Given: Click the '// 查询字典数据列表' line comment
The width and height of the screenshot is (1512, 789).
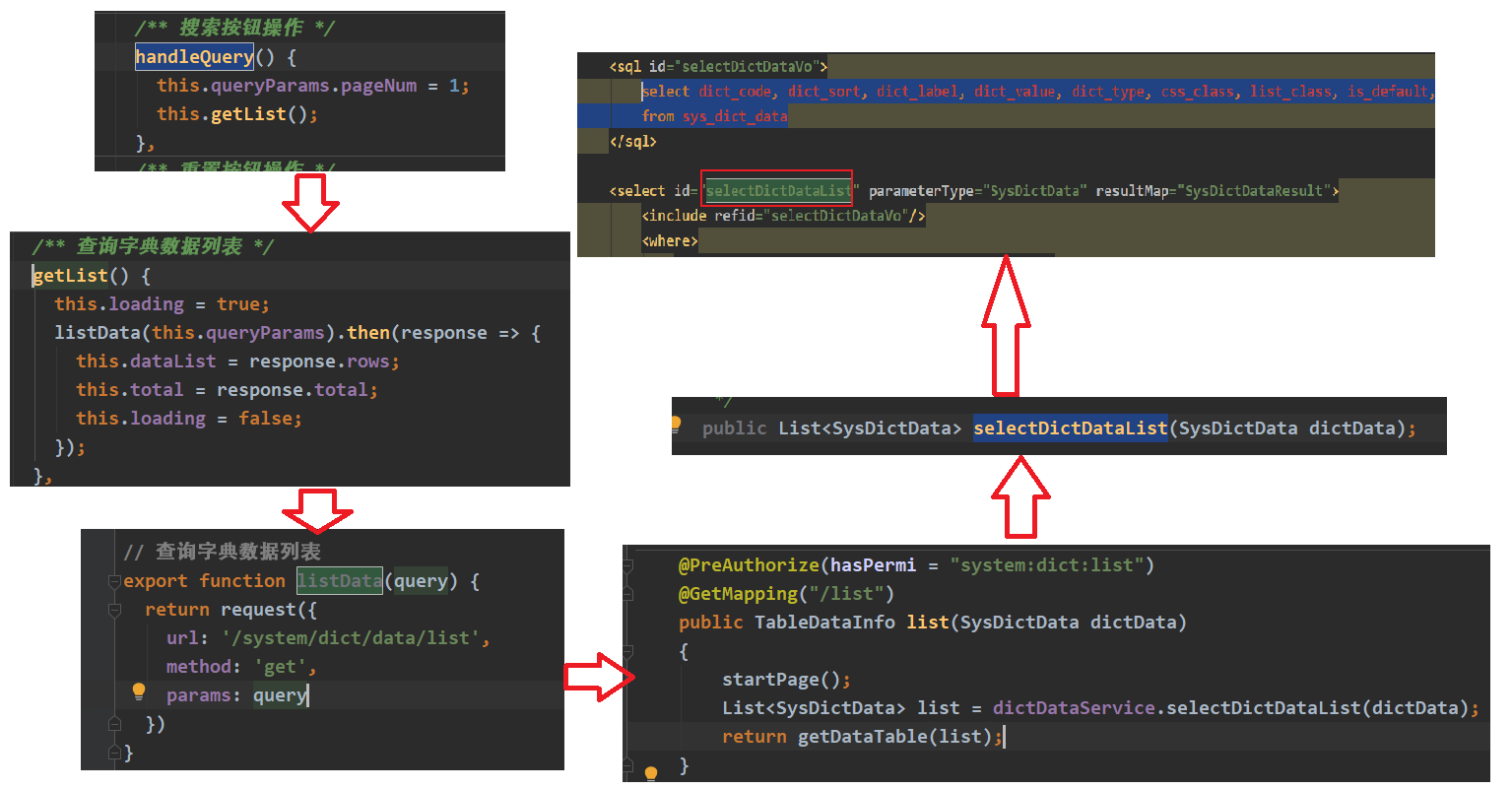Looking at the screenshot, I should click(x=222, y=552).
